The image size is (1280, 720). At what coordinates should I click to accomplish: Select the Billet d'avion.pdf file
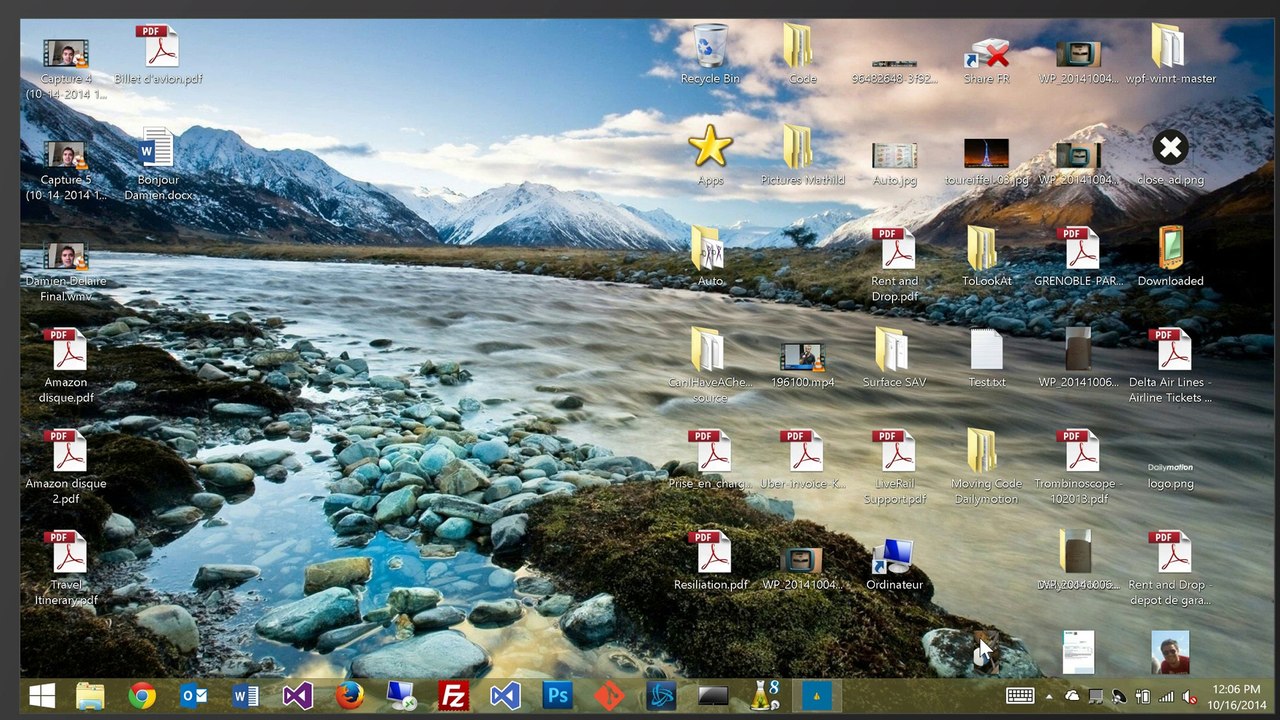tap(158, 54)
